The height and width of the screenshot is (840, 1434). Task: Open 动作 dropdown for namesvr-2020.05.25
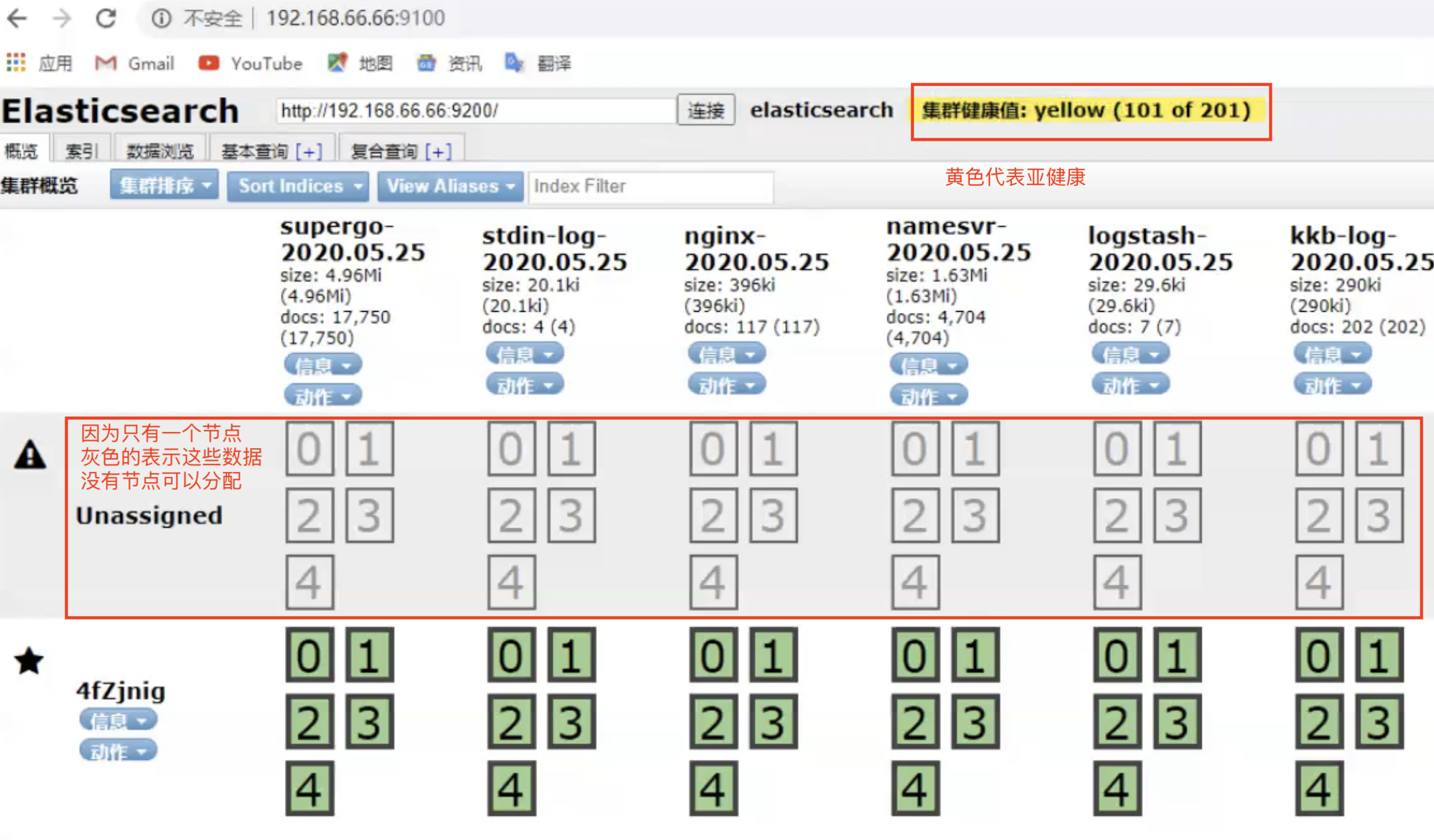pyautogui.click(x=929, y=396)
